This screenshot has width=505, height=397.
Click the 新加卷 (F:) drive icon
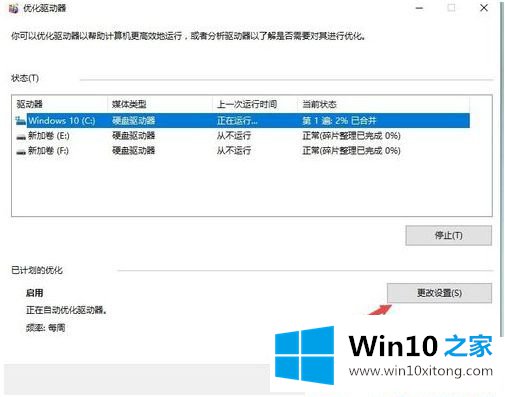21,152
